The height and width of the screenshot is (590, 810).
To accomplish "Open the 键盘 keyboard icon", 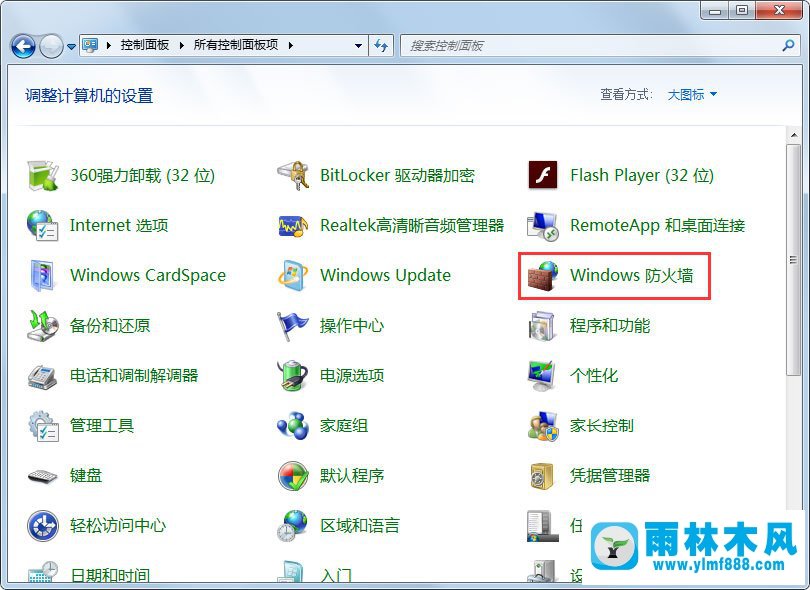I will pos(43,476).
